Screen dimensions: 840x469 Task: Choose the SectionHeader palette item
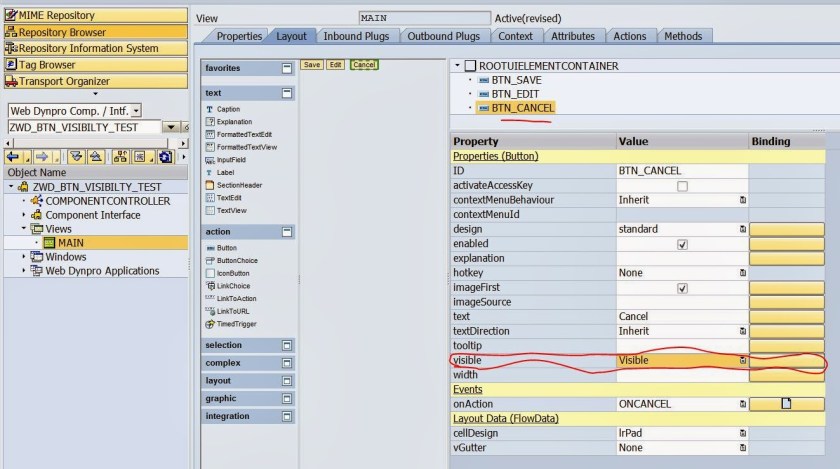[x=238, y=185]
